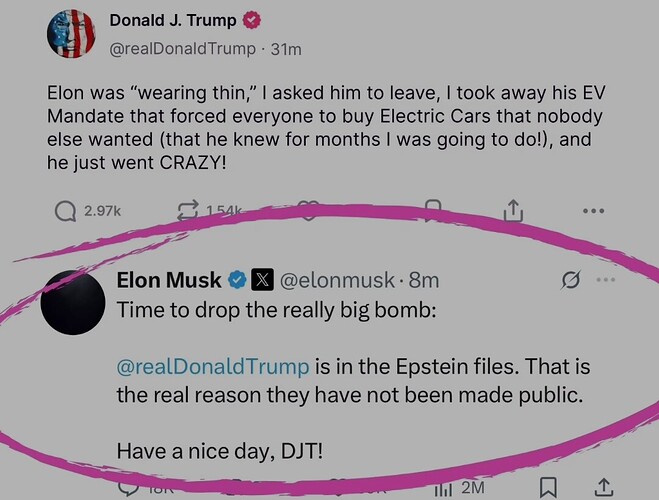The image size is (659, 500).
Task: Open the three-dot menu on Trump's post
Action: coord(594,211)
